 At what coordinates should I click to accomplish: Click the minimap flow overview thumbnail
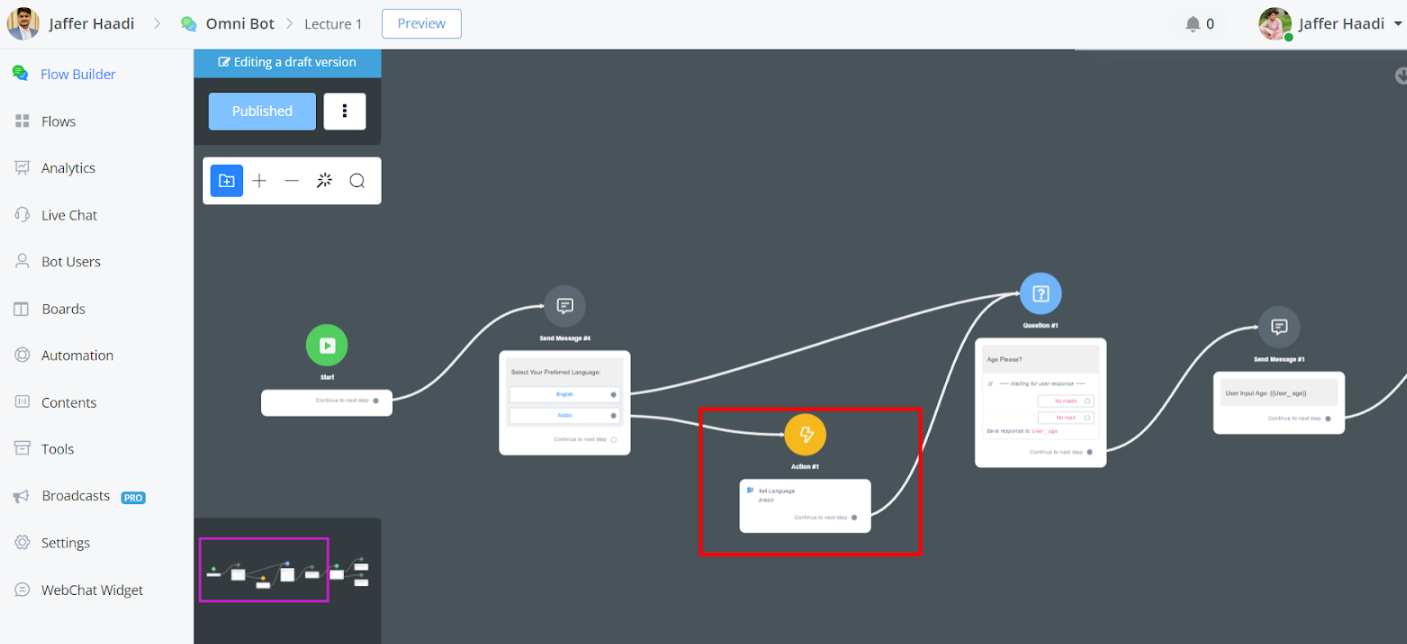264,570
